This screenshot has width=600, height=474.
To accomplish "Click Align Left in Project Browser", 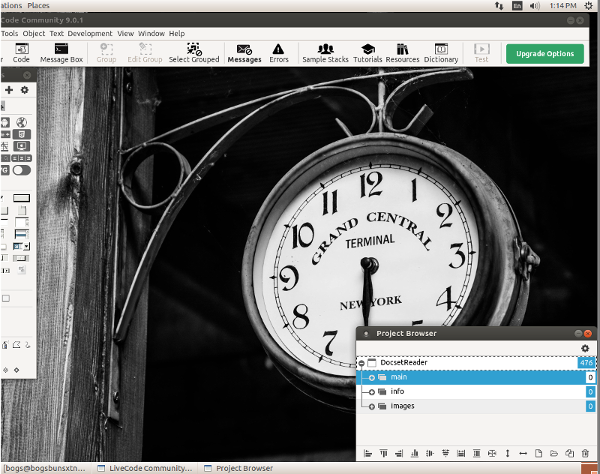I will [x=368, y=453].
